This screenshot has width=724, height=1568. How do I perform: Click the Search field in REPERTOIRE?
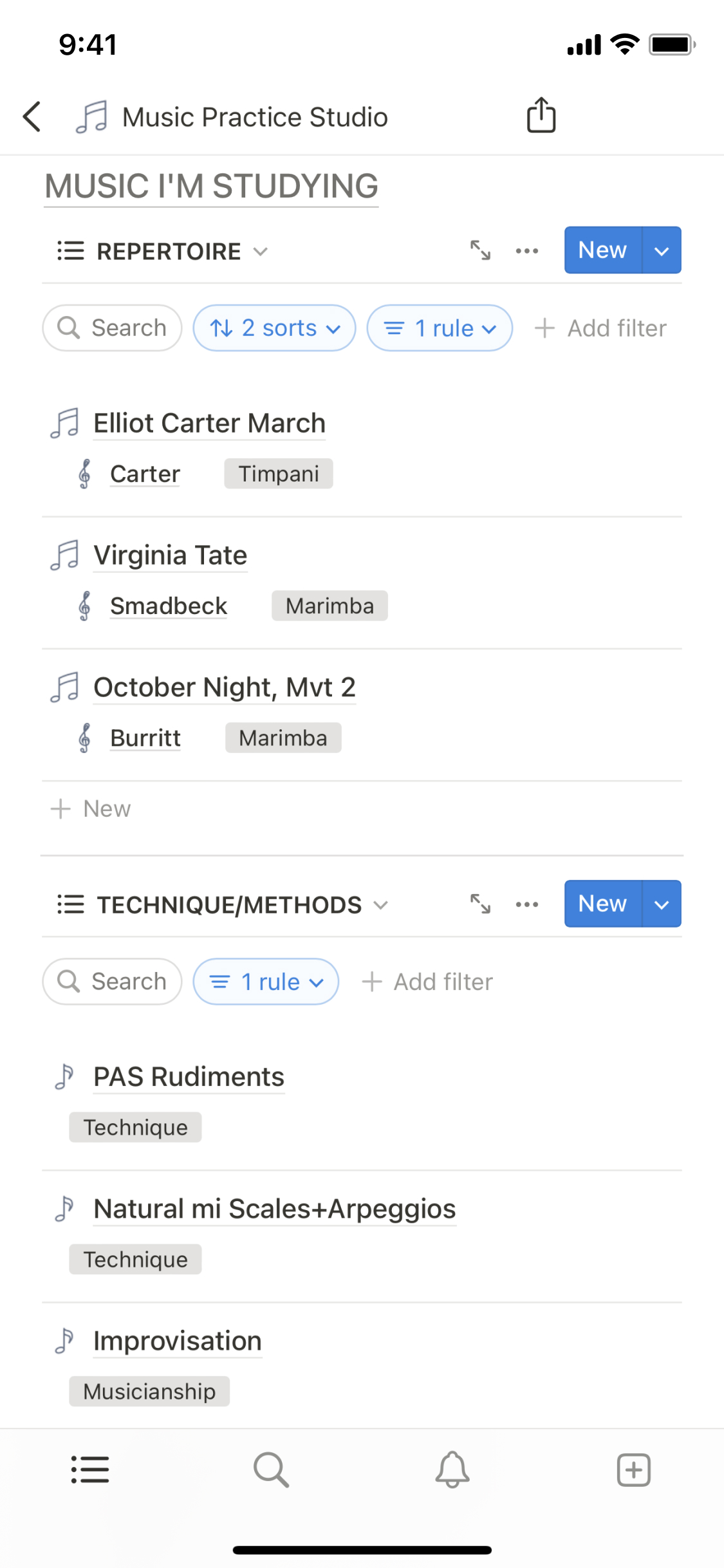coord(113,328)
